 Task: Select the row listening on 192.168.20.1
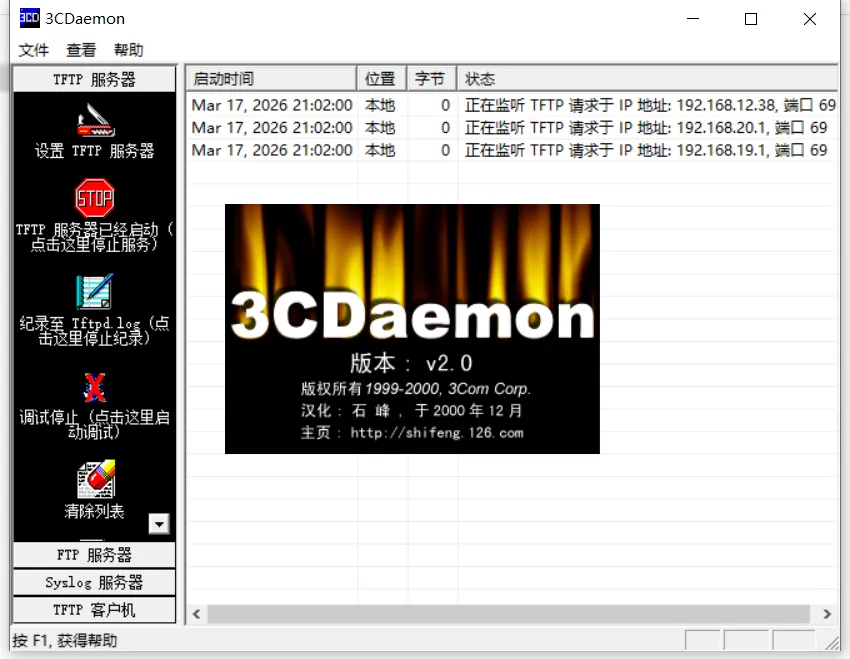[x=512, y=128]
